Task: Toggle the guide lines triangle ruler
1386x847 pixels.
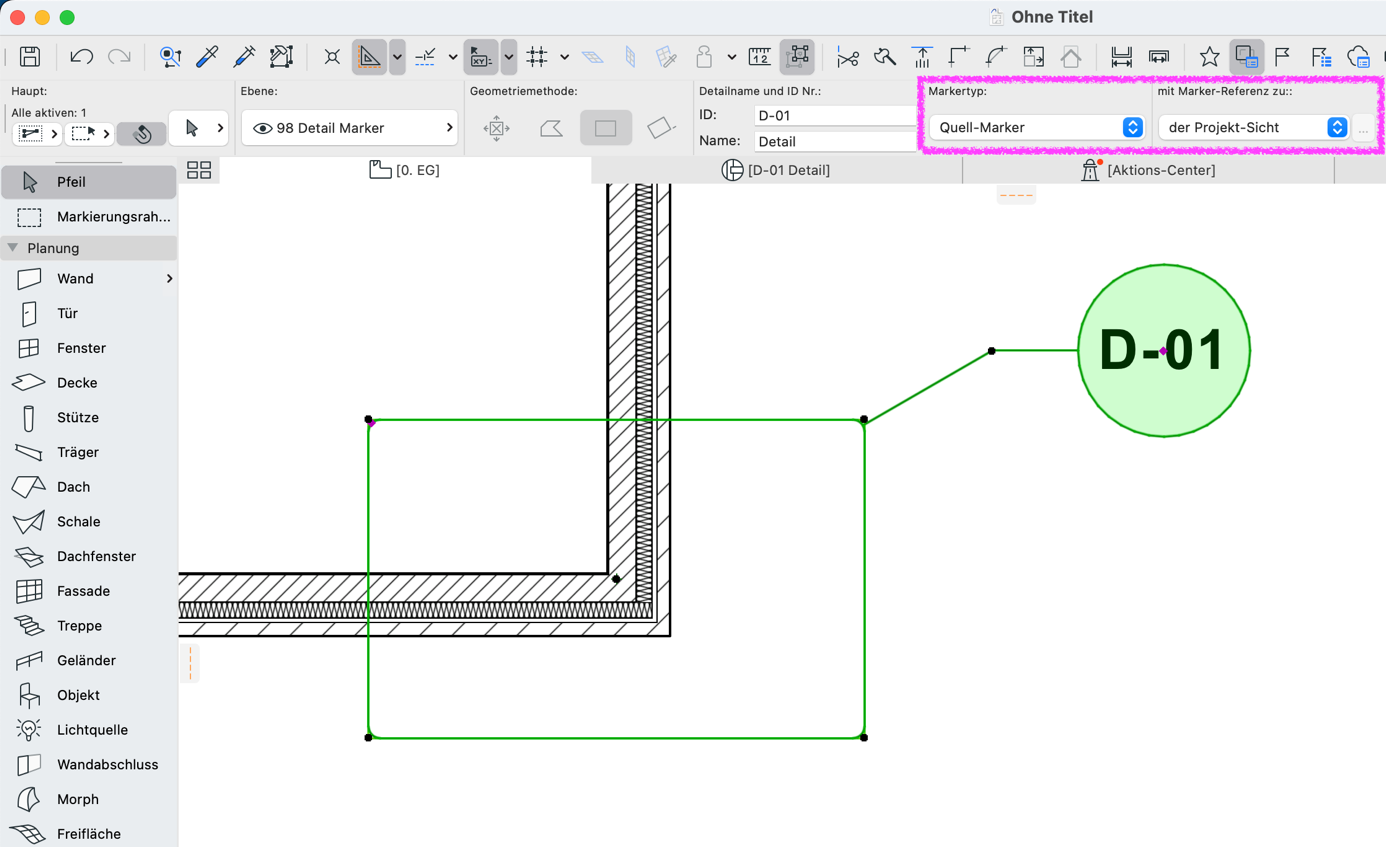Action: [369, 57]
